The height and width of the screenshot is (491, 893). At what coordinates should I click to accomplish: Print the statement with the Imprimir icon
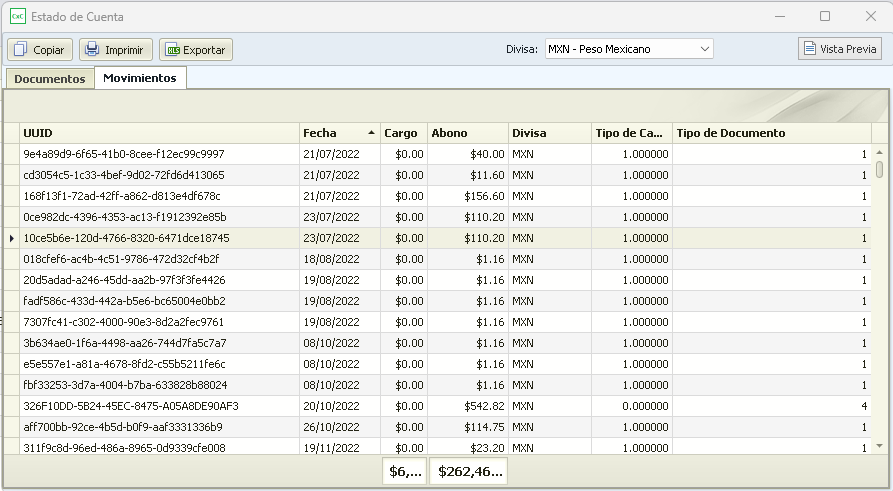[92, 49]
